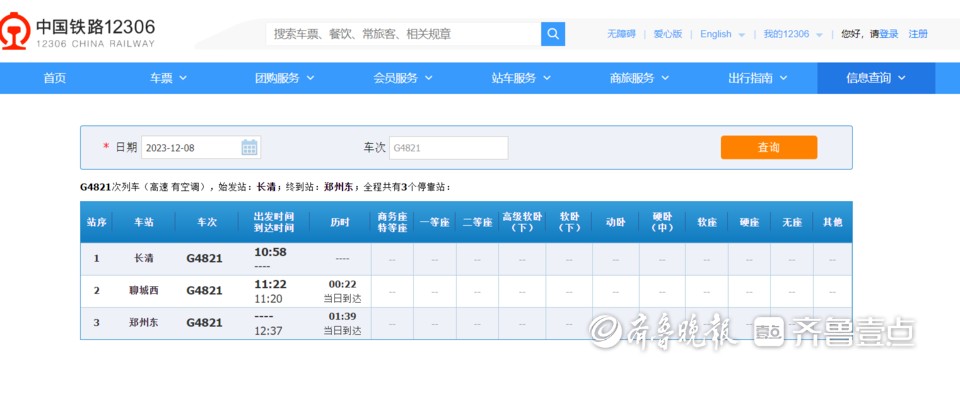Expand the 团购服务 dropdown menu

285,78
